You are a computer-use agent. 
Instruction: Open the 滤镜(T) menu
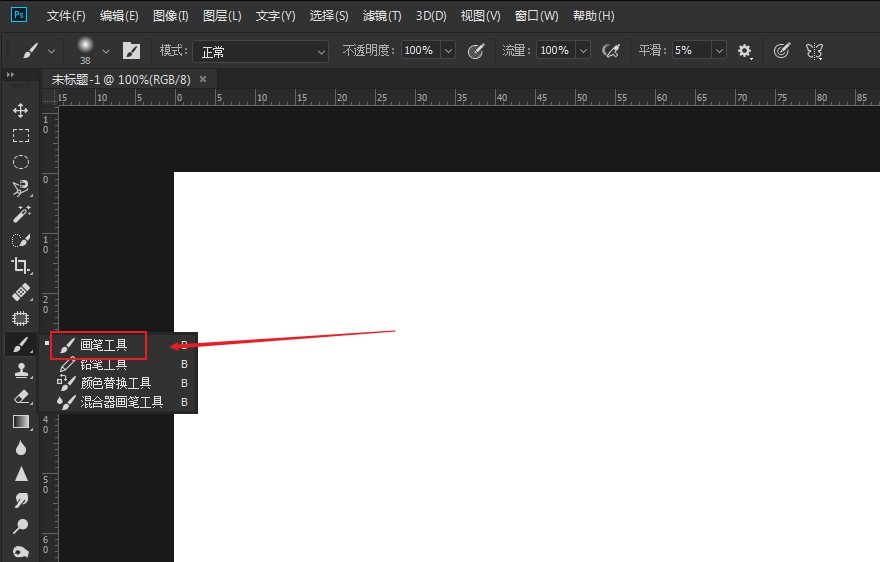point(382,16)
